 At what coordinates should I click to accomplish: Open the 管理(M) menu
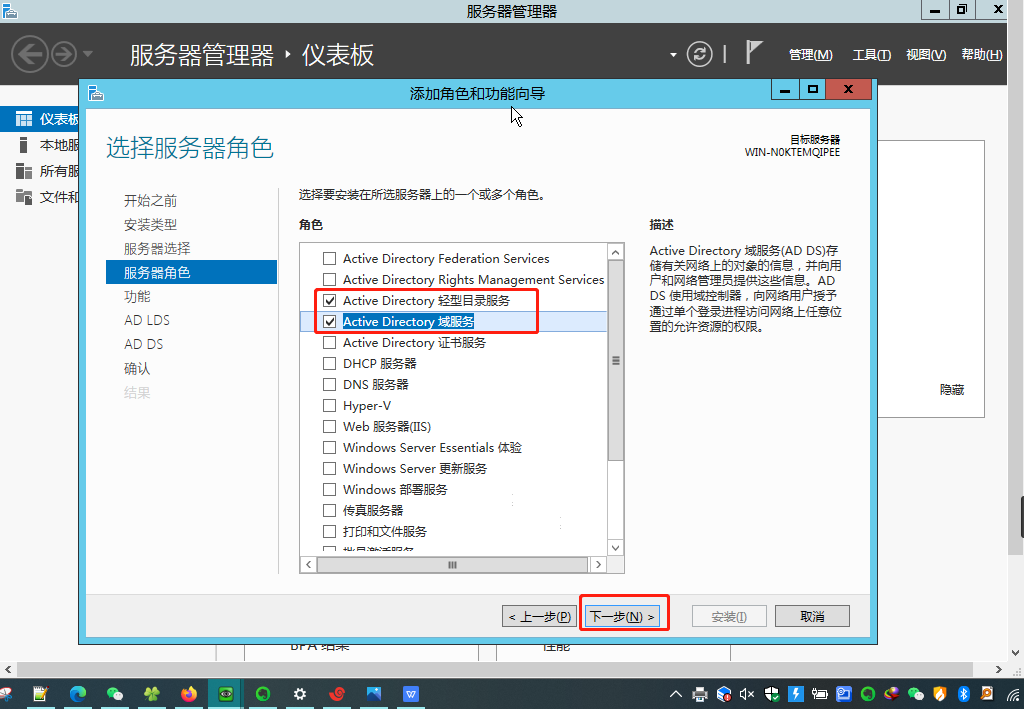pos(810,55)
